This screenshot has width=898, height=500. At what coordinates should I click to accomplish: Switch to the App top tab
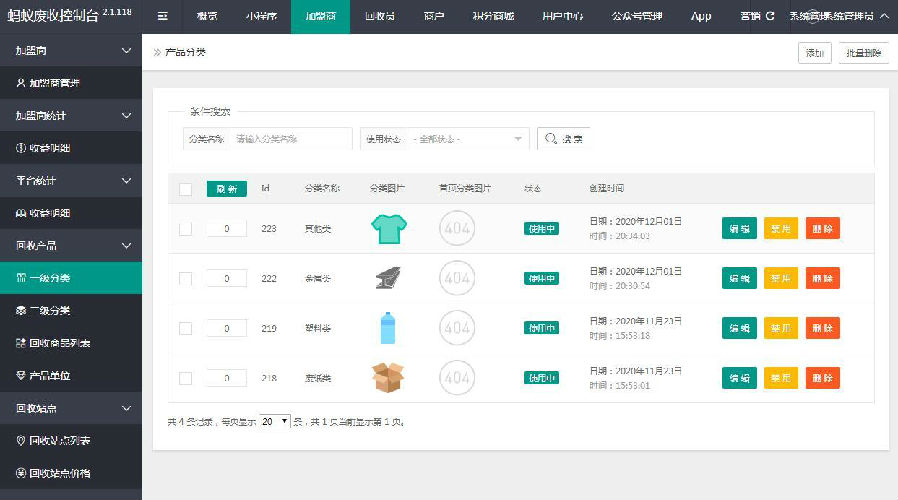click(x=701, y=16)
